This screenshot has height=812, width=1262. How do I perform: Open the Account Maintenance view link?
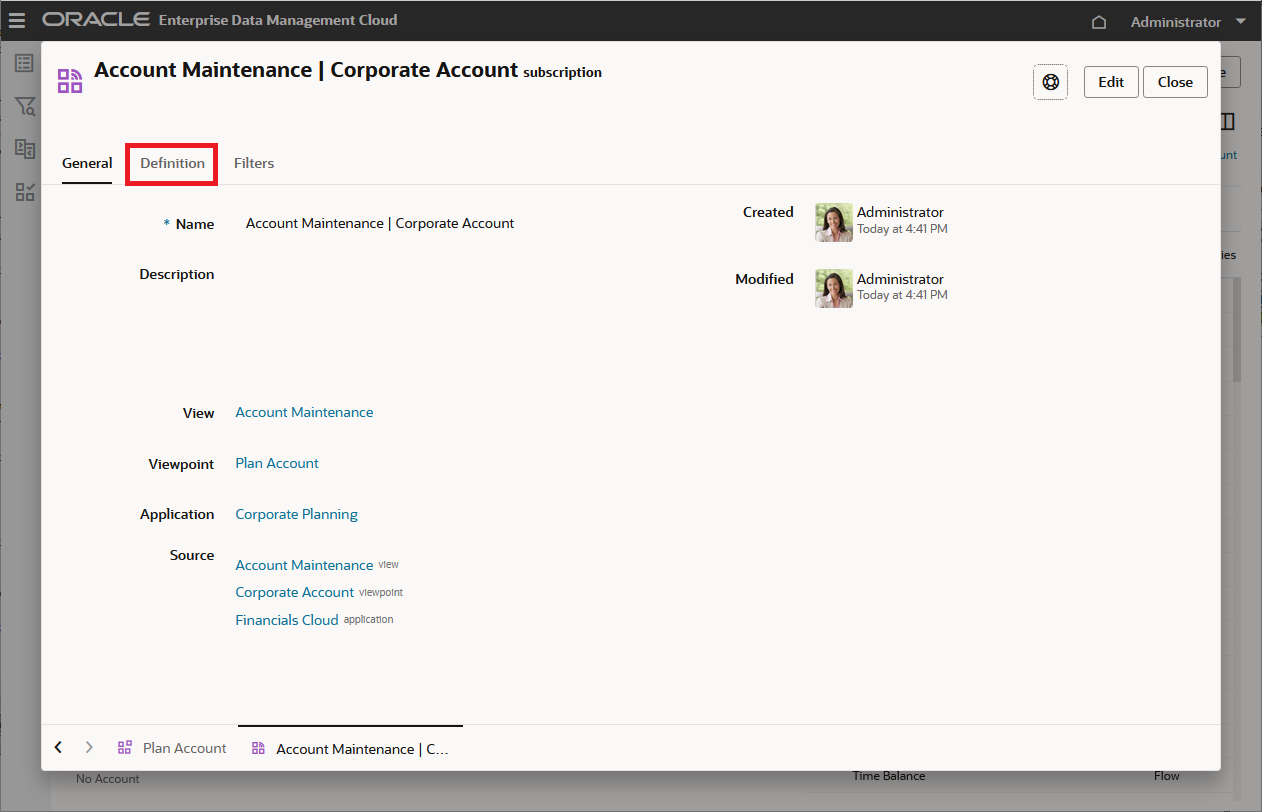[x=304, y=412]
